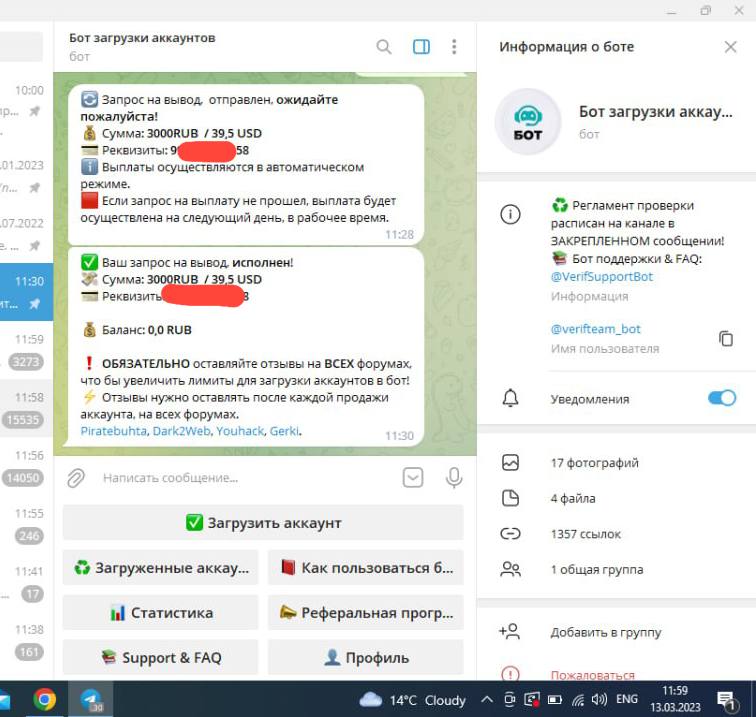
Task: Open the 17 фотографий shared media
Action: (x=594, y=463)
